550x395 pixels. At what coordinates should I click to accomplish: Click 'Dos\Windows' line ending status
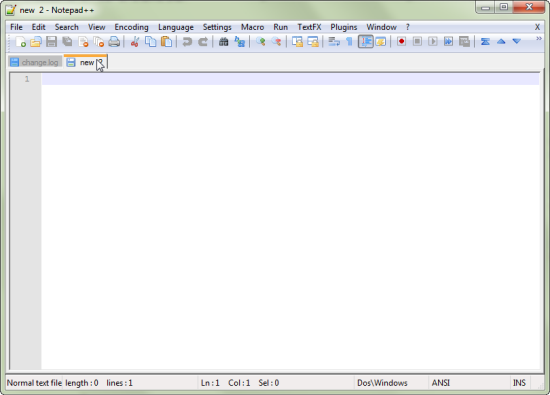pyautogui.click(x=382, y=383)
